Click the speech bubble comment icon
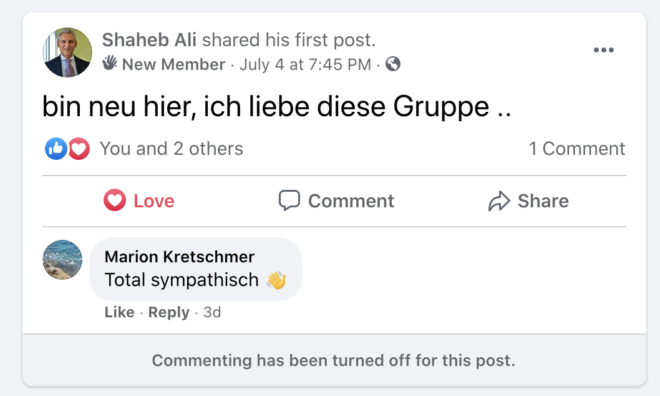This screenshot has width=660, height=396. [x=289, y=200]
